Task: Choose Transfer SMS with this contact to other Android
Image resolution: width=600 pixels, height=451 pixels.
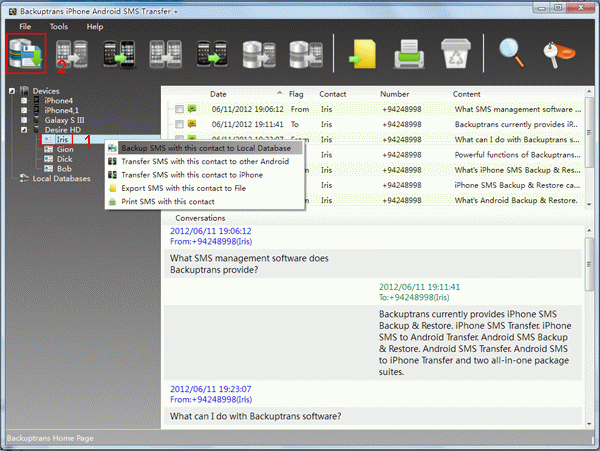Action: [x=204, y=161]
